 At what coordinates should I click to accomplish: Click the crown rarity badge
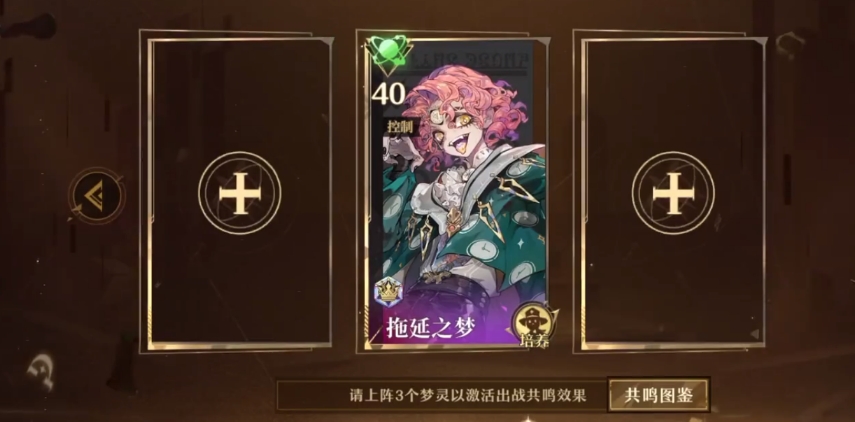tap(388, 292)
